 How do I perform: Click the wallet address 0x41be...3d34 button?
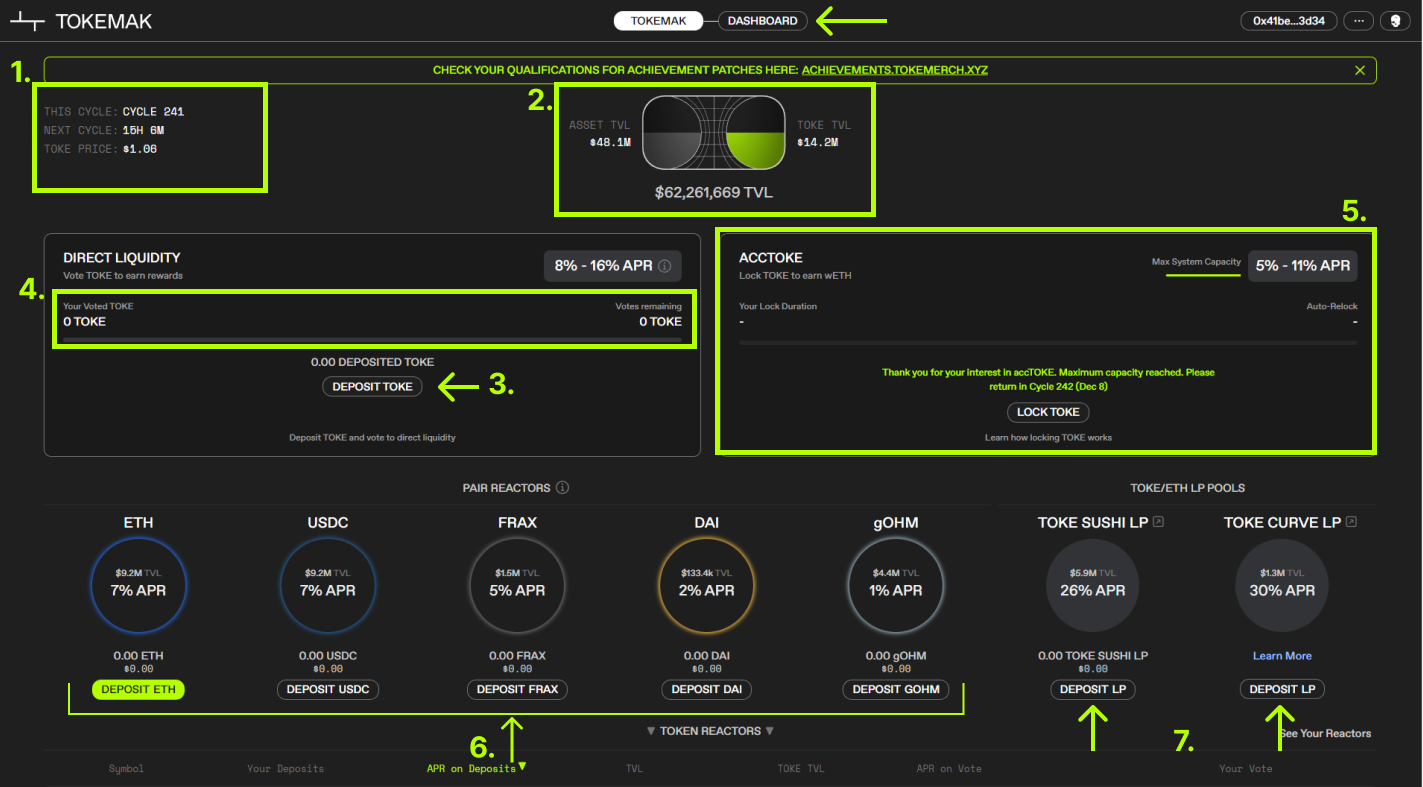(x=1289, y=20)
